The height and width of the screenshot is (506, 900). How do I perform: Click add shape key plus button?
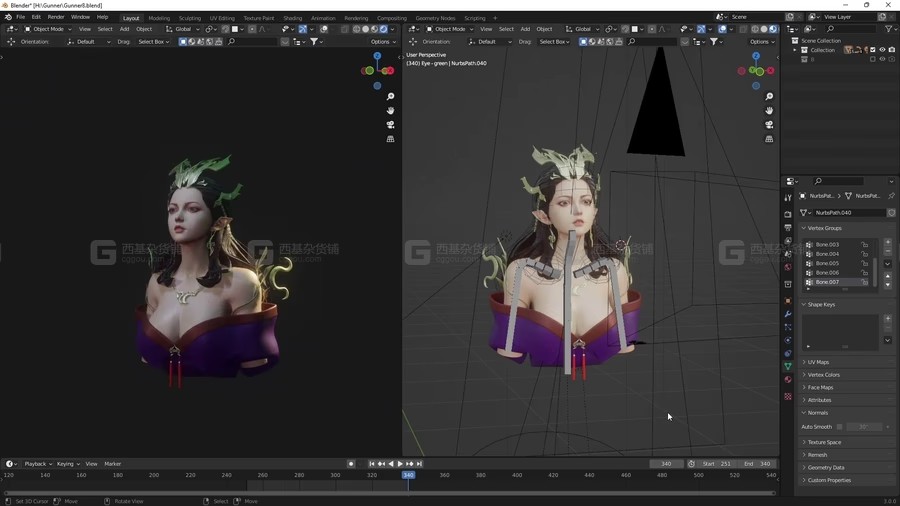tap(888, 318)
